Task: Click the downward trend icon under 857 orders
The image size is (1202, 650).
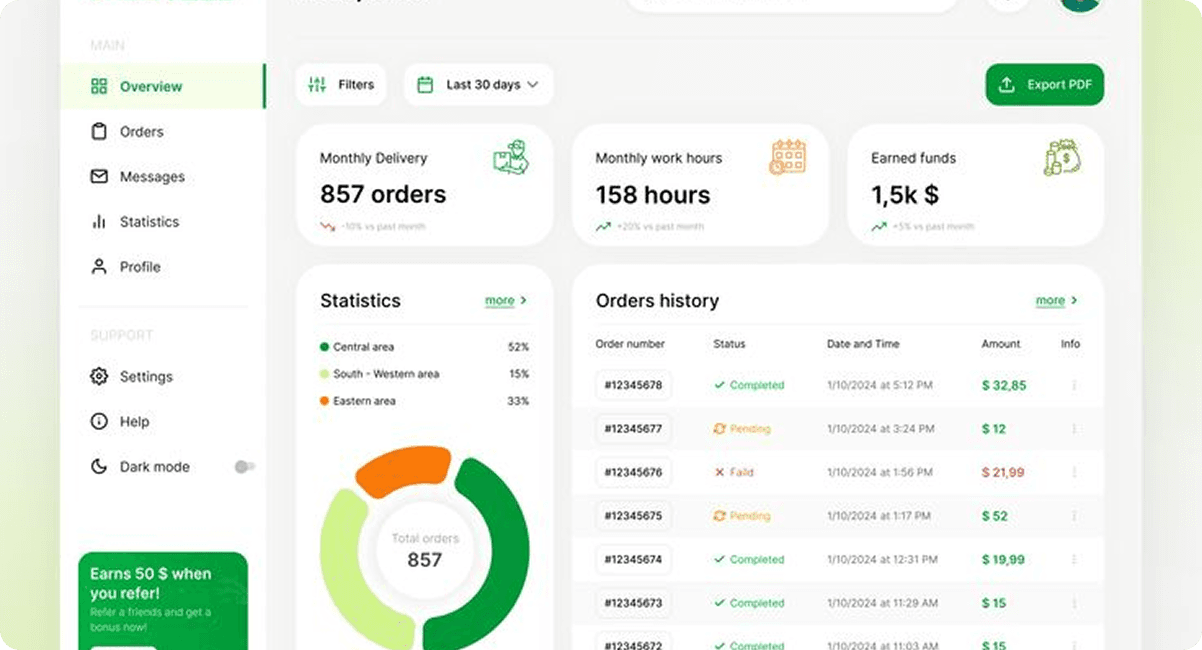Action: tap(327, 227)
